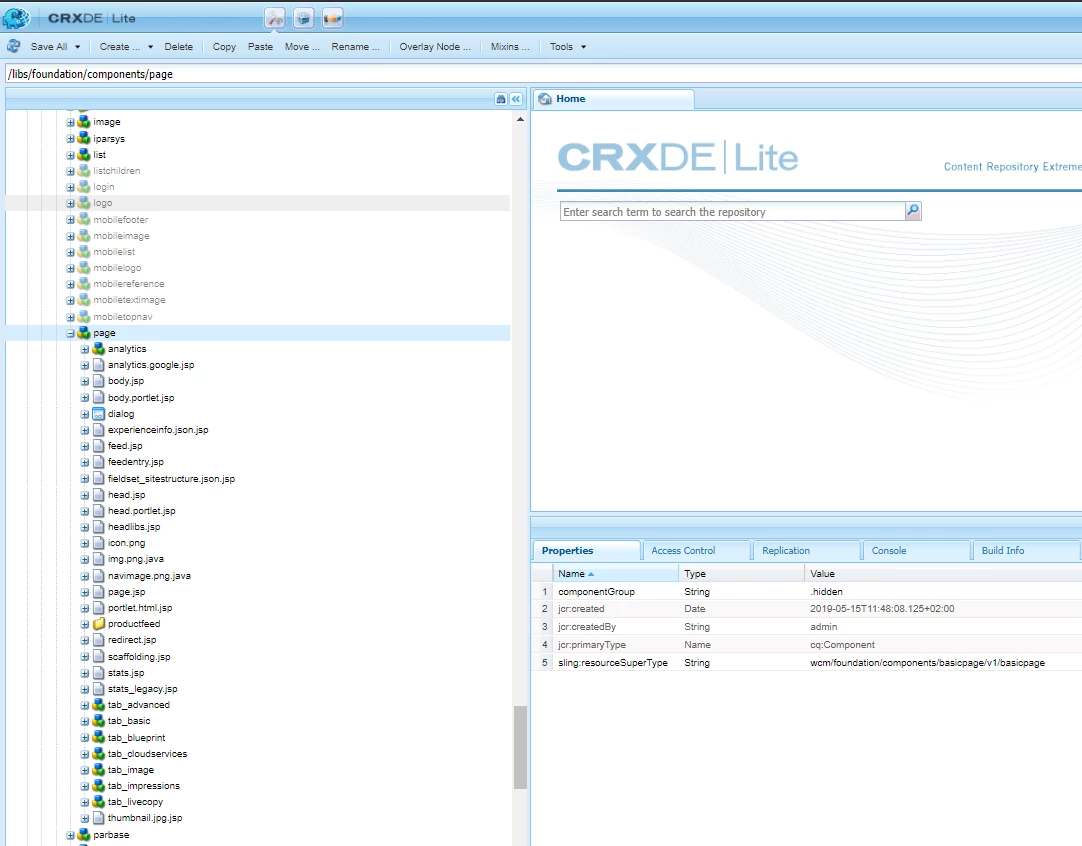
Task: Click the Mixins ... toolbar button
Action: (x=510, y=47)
